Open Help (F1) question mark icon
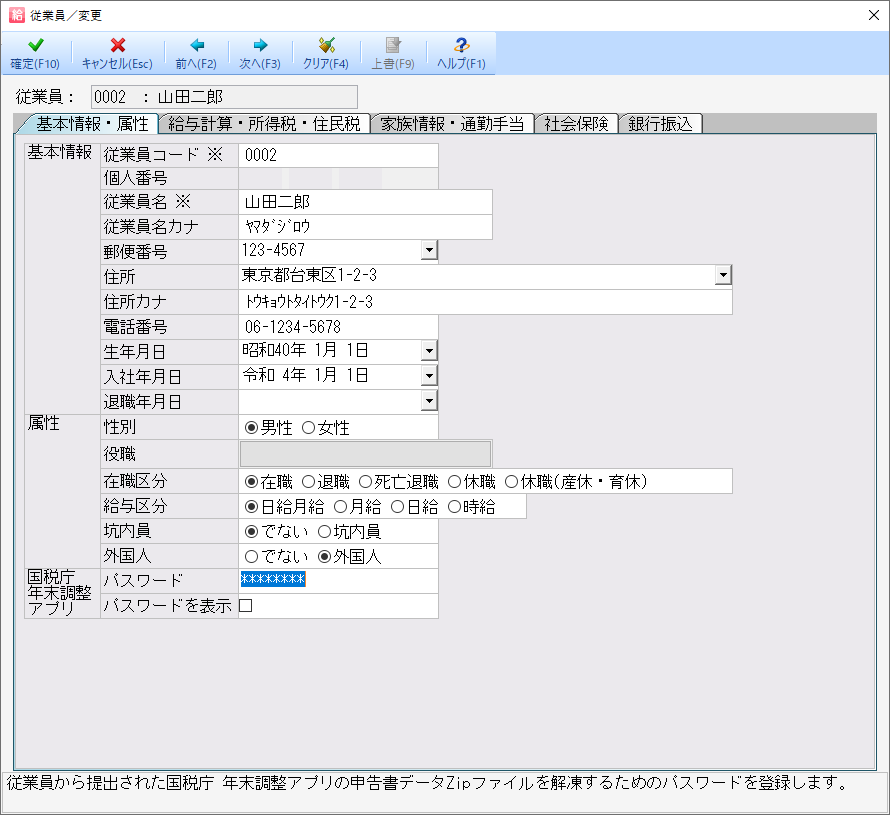Screen dimensions: 890x815 [x=461, y=46]
